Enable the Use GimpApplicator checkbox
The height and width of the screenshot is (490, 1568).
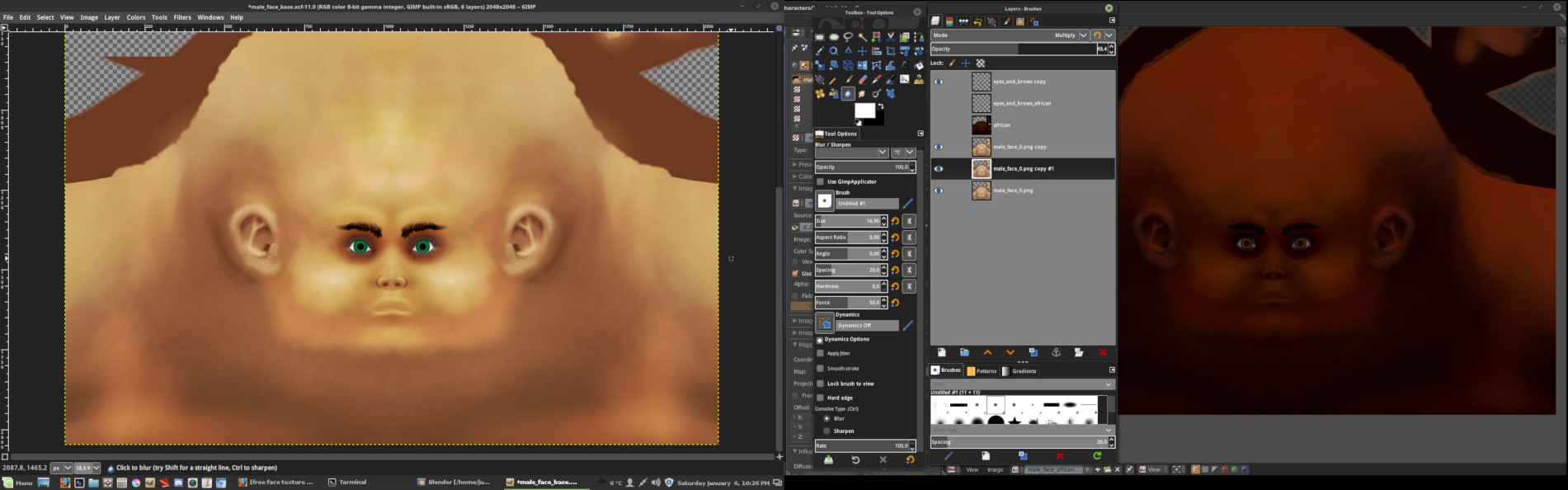pos(820,181)
